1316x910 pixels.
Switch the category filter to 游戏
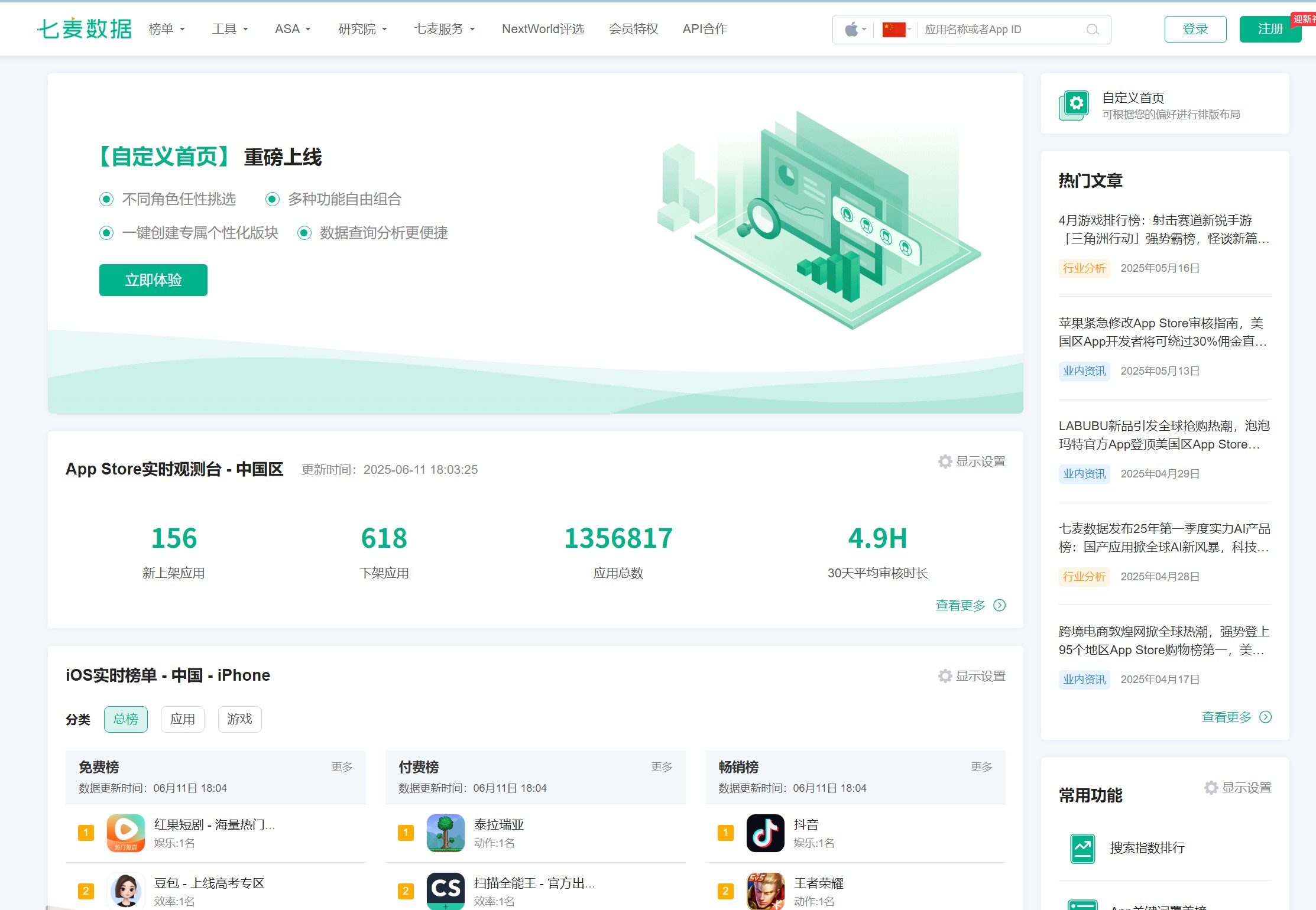[239, 719]
